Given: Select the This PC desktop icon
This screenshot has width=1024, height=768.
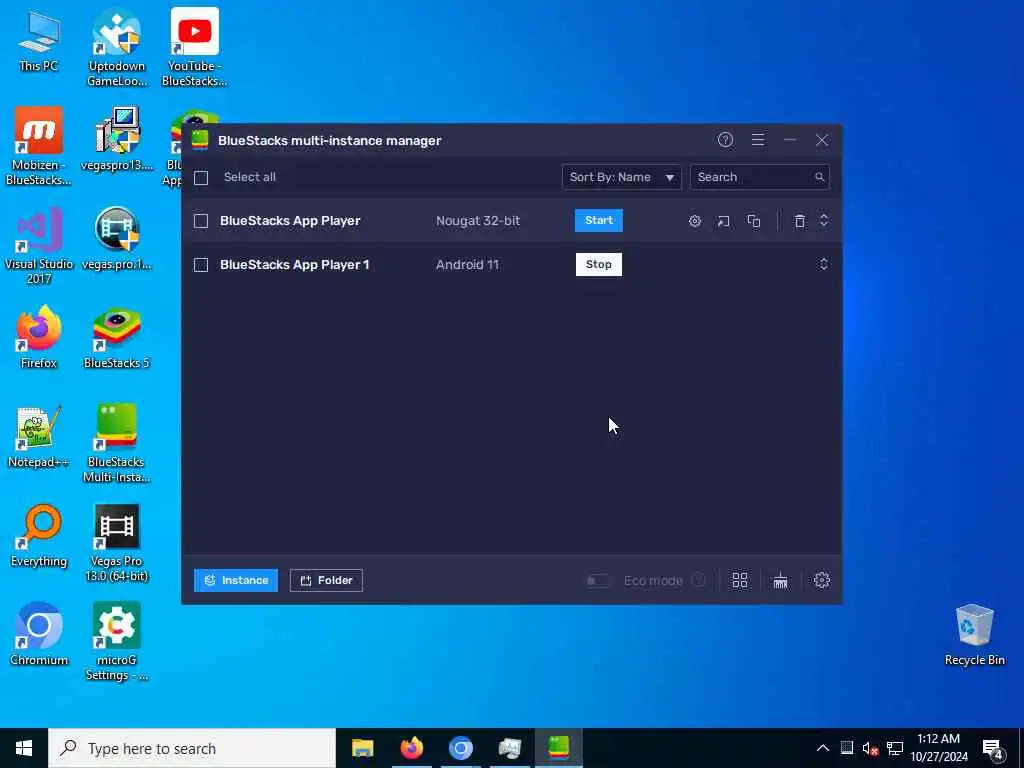Looking at the screenshot, I should [39, 40].
